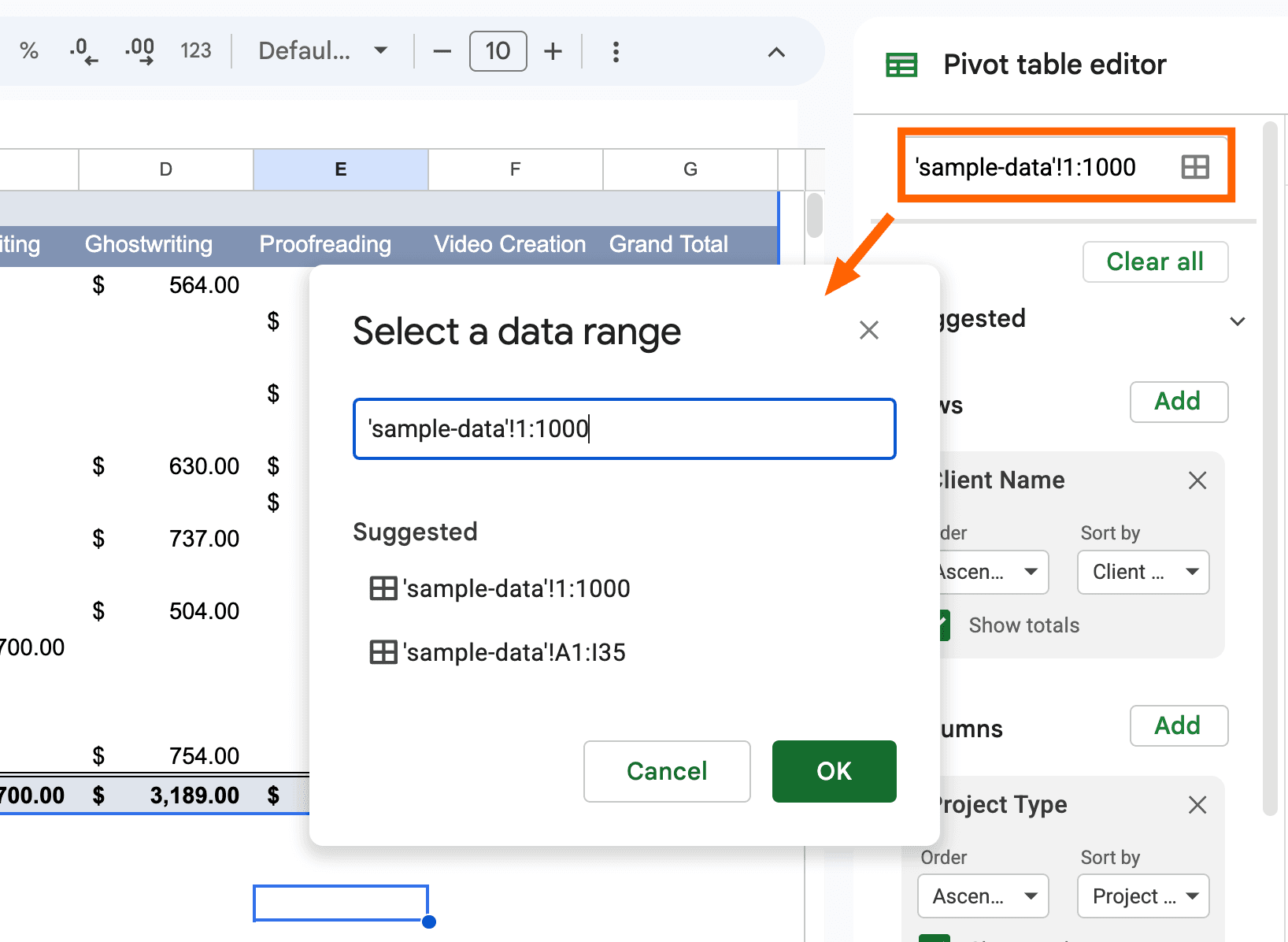The height and width of the screenshot is (942, 1288).
Task: Format selection as percent
Action: (x=29, y=51)
